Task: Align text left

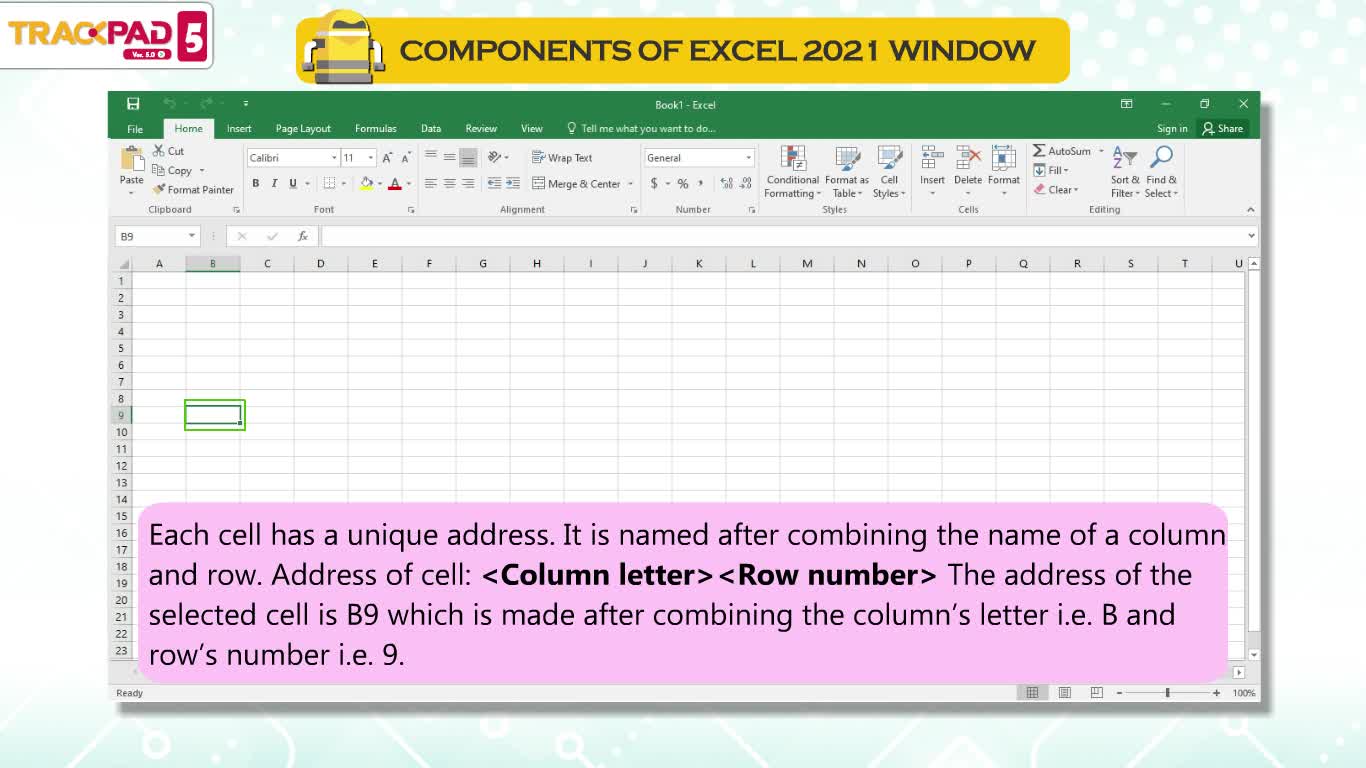Action: click(431, 184)
